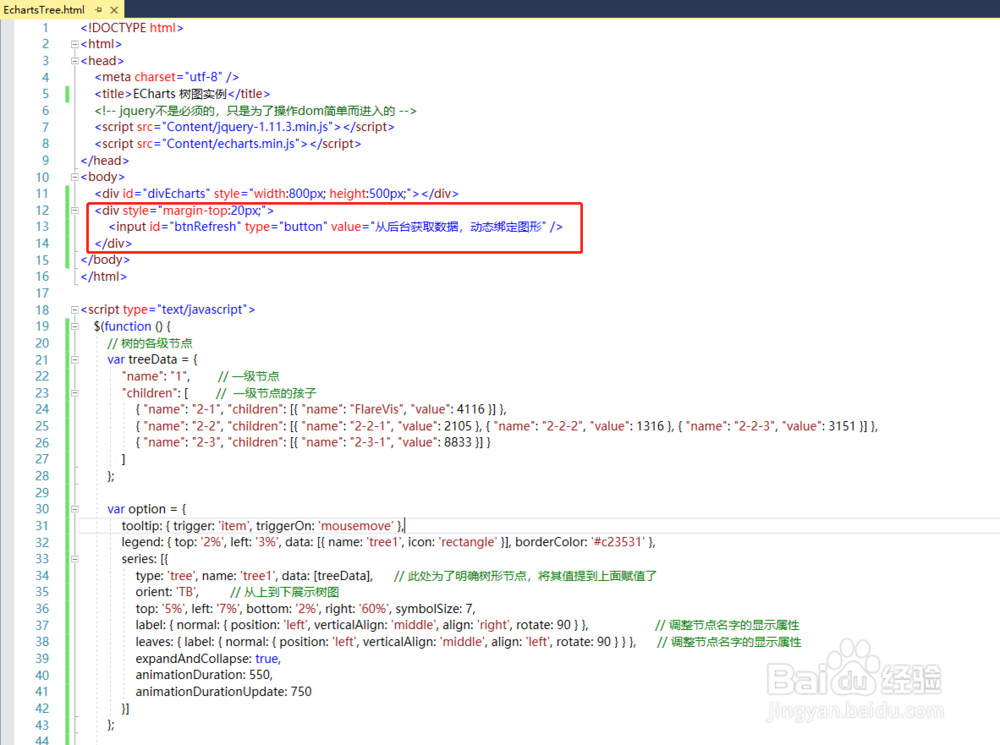Click the btnRefresh input line
Screen dimensions: 1000x745
[x=335, y=226]
